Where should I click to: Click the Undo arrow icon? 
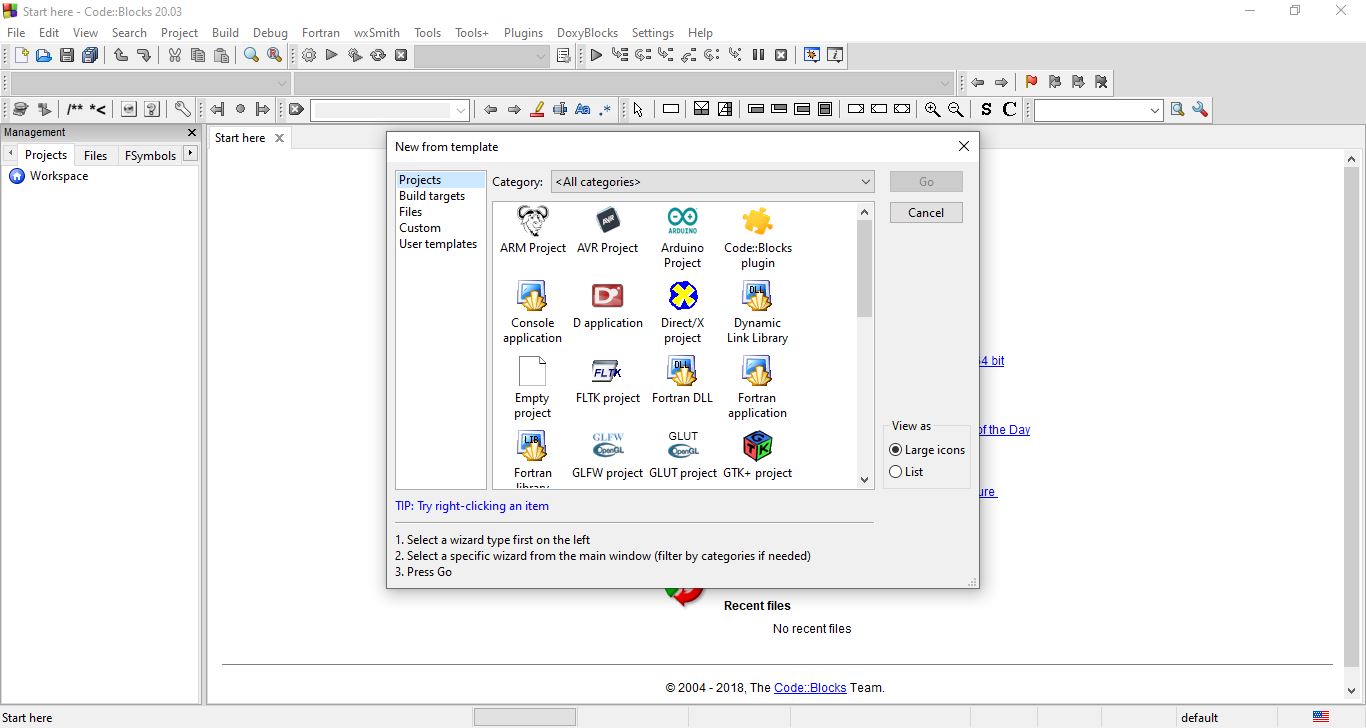(x=120, y=56)
